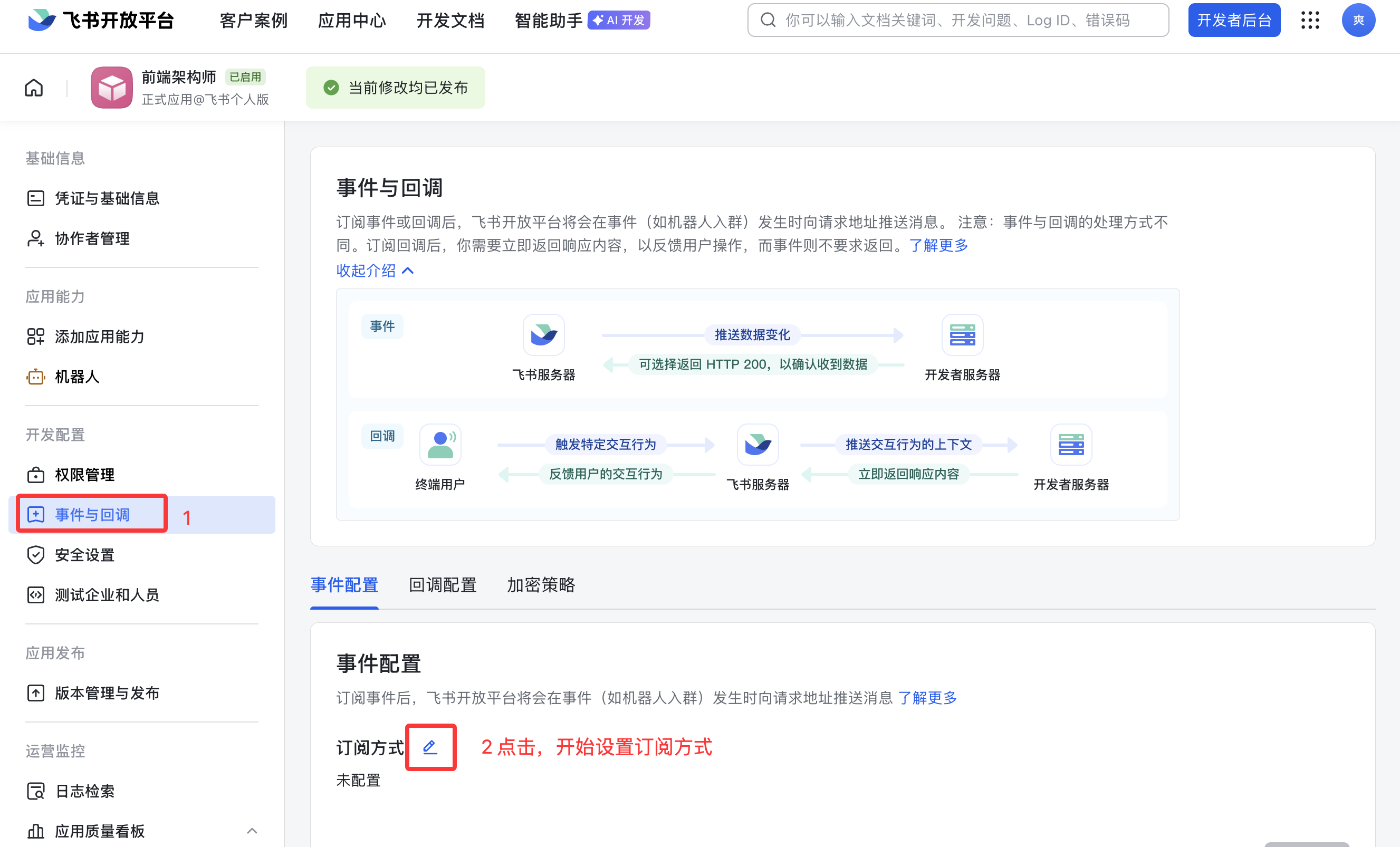This screenshot has height=847, width=1400.
Task: Open the 爽 user avatar
Action: [1358, 20]
